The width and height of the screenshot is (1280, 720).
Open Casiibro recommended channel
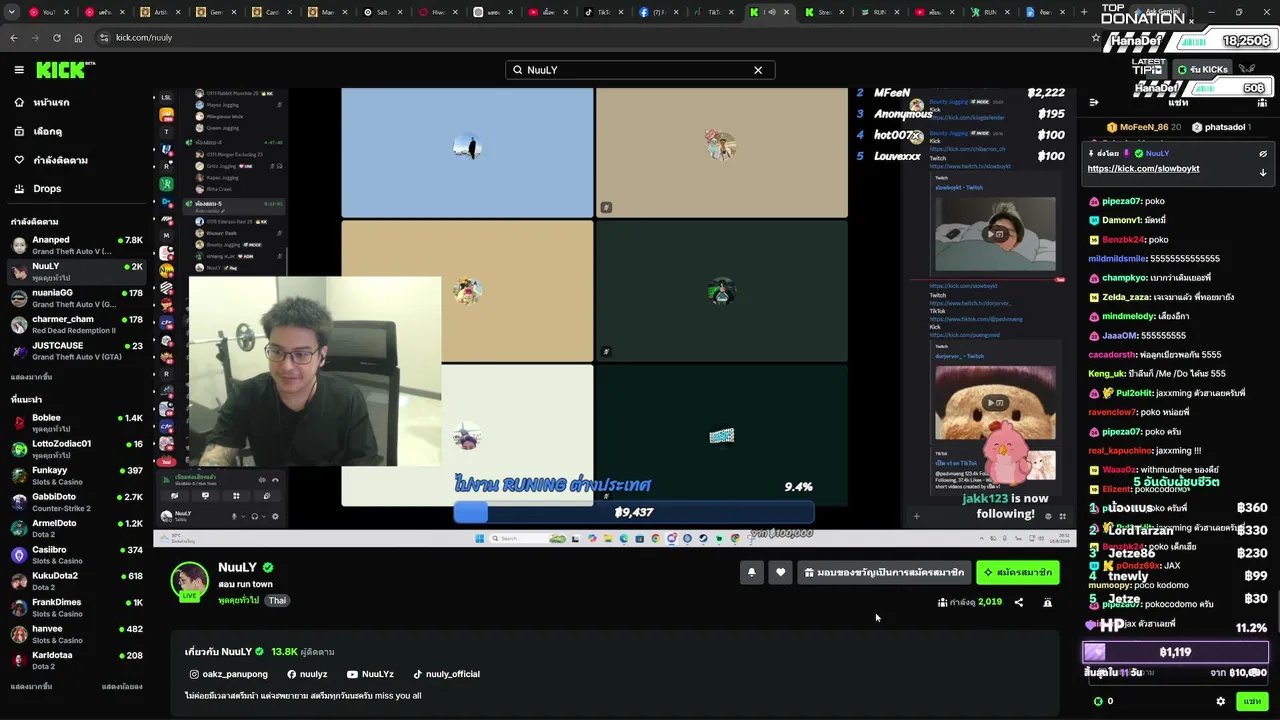[x=77, y=555]
